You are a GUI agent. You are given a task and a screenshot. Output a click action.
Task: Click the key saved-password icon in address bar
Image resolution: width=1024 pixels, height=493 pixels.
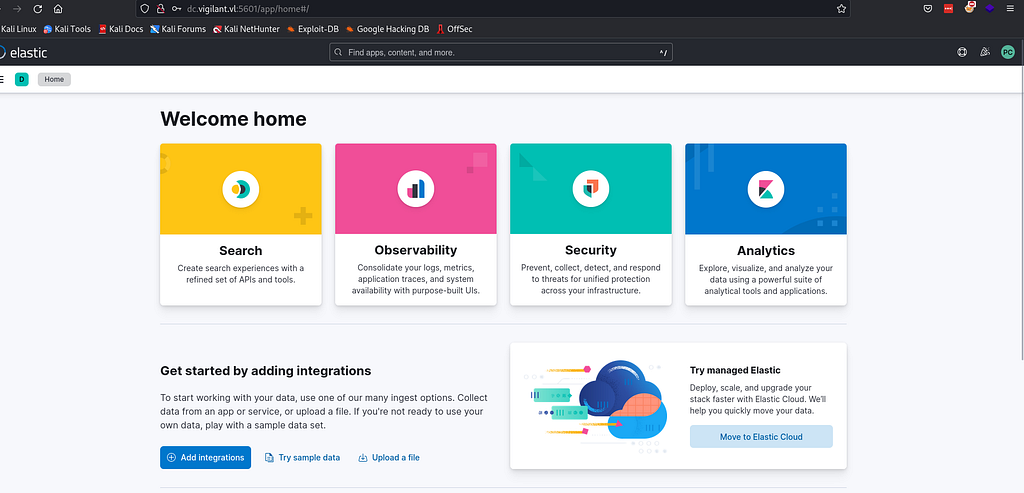[177, 8]
